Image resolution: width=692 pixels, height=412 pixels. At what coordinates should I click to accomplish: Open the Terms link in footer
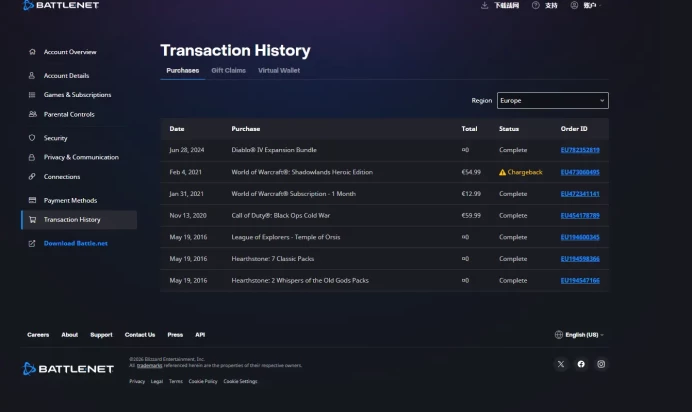176,381
